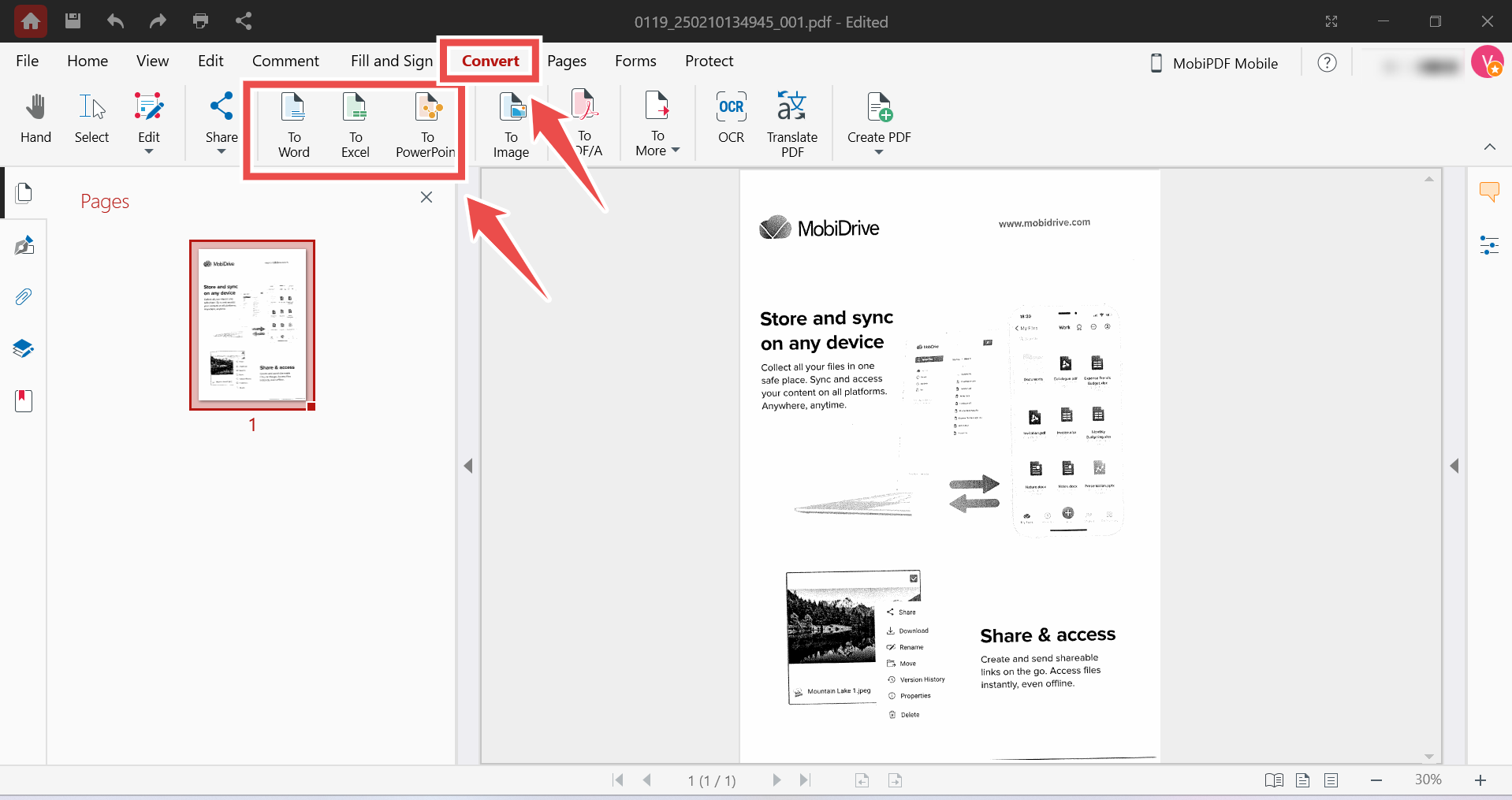Open the Protect tab
The width and height of the screenshot is (1512, 800).
[x=708, y=61]
